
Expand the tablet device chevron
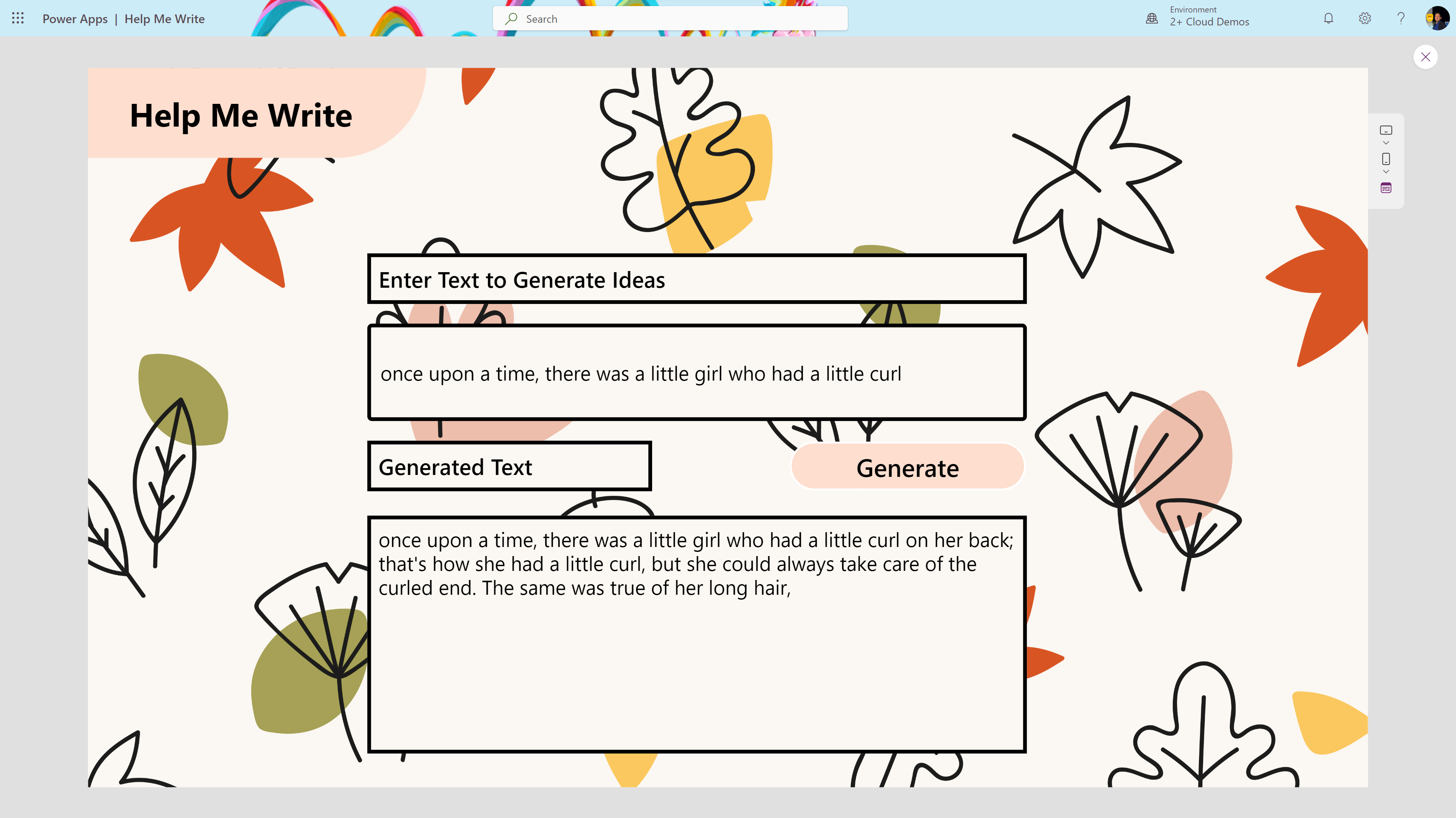(1385, 143)
